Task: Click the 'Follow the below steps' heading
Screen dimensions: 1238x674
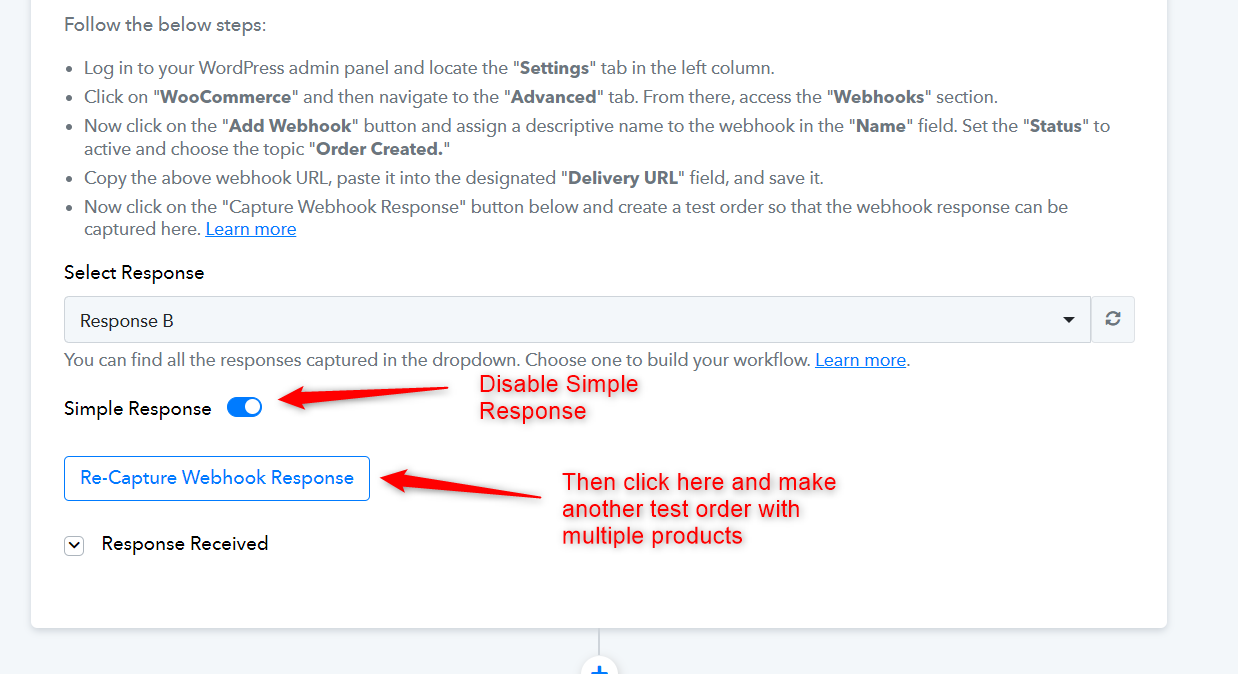Action: [x=165, y=24]
